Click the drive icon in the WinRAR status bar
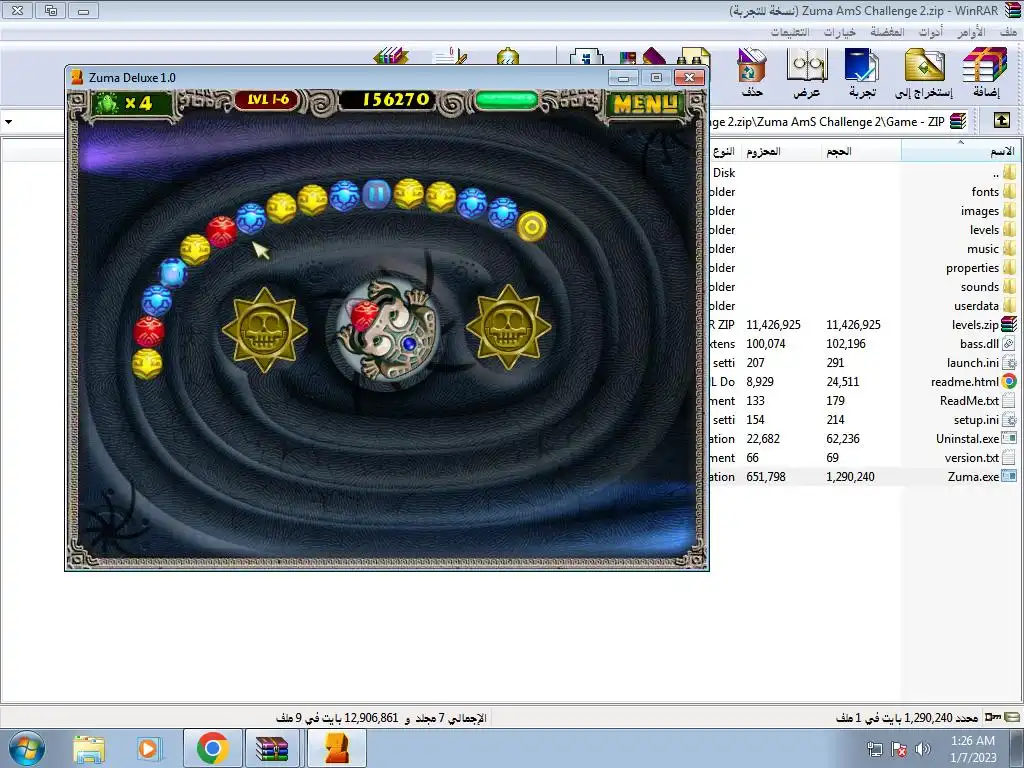The image size is (1024, 768). (x=1012, y=717)
